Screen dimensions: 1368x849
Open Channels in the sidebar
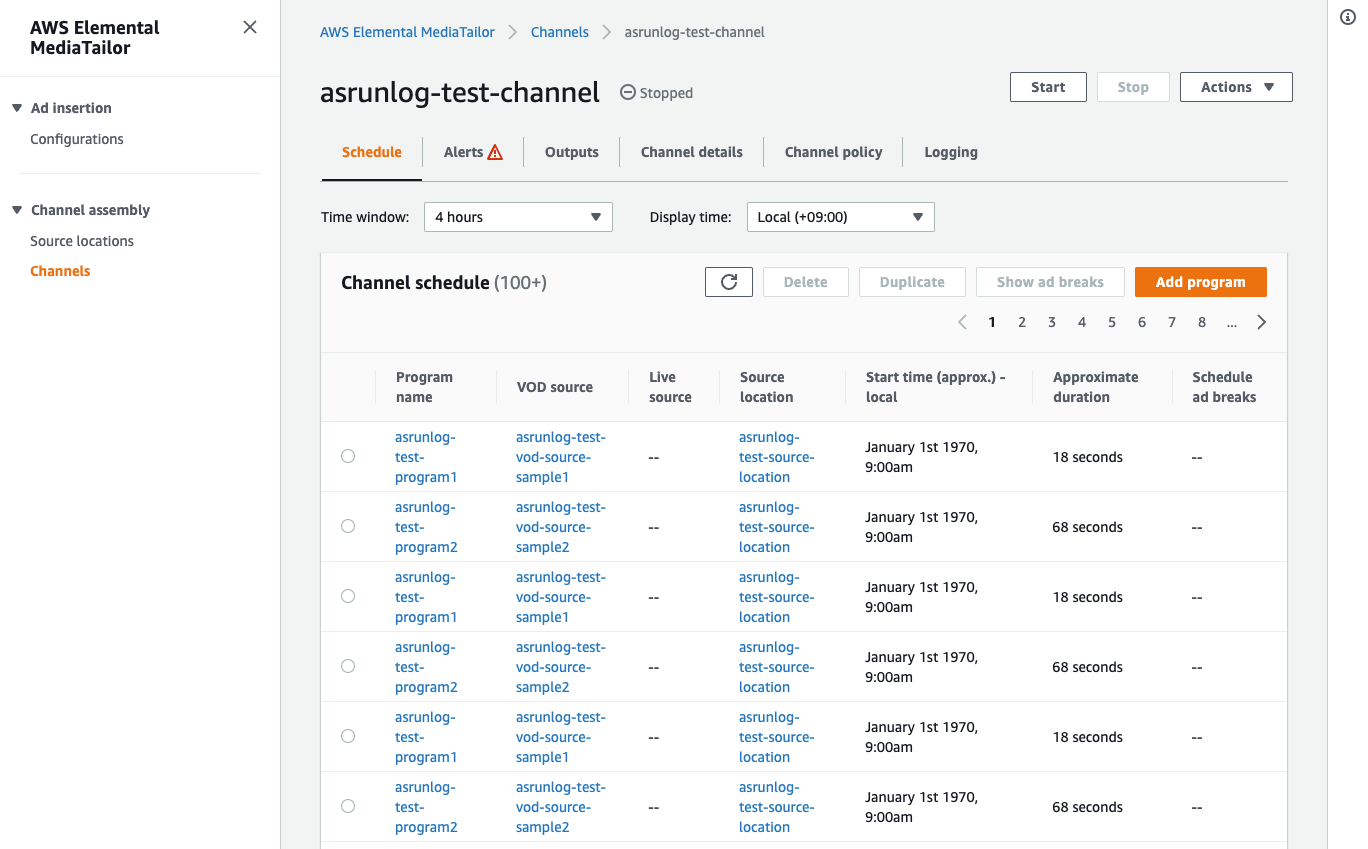60,271
